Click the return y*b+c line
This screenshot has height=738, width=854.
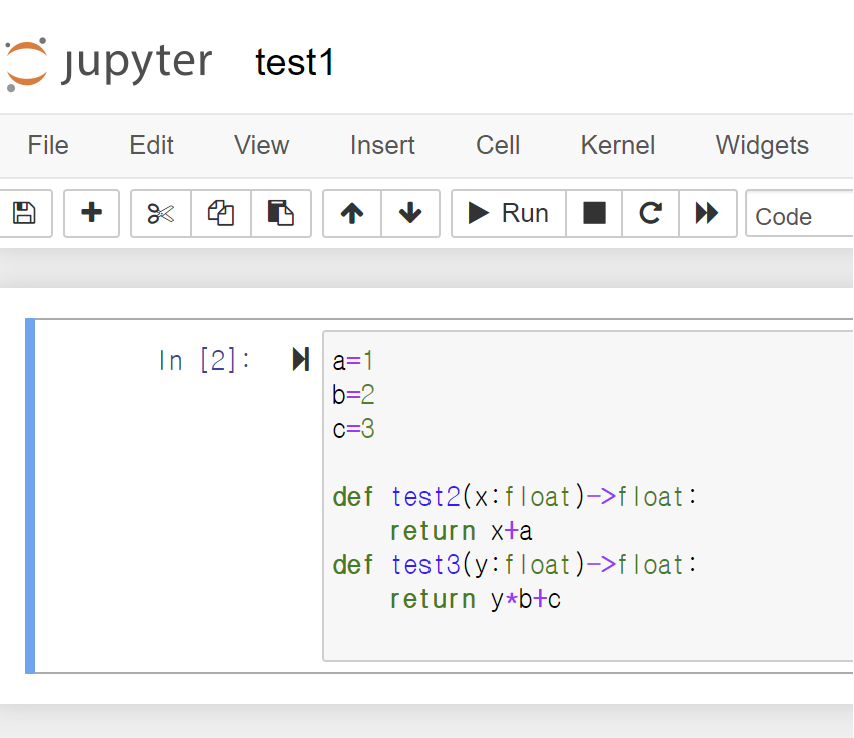(475, 599)
